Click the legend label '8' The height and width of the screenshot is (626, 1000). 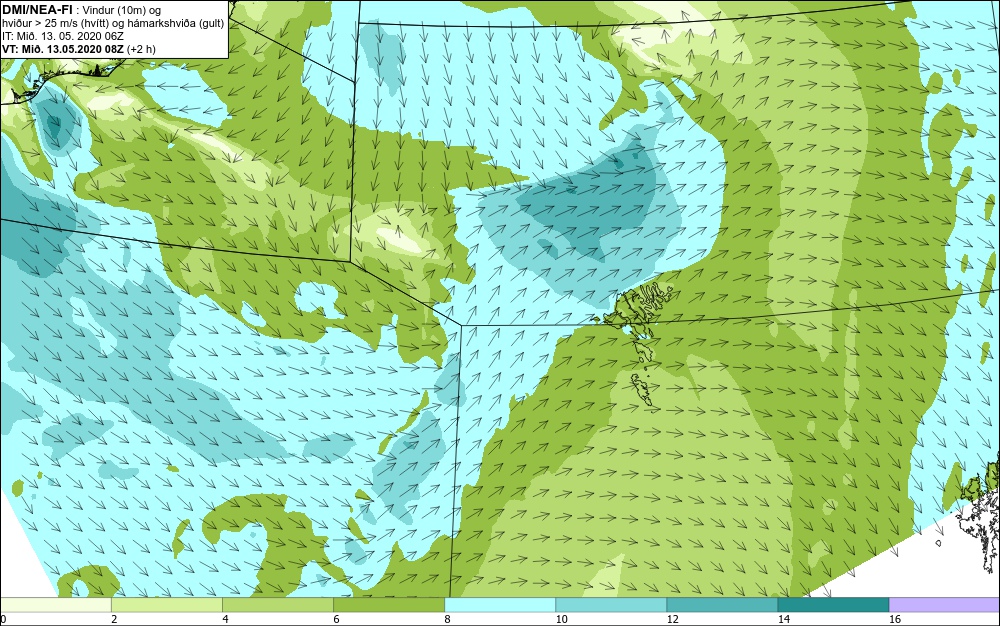(447, 619)
